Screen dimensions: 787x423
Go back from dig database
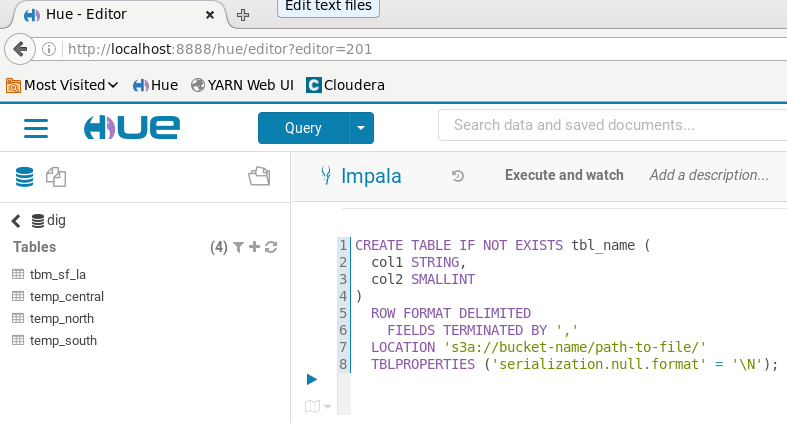point(16,221)
